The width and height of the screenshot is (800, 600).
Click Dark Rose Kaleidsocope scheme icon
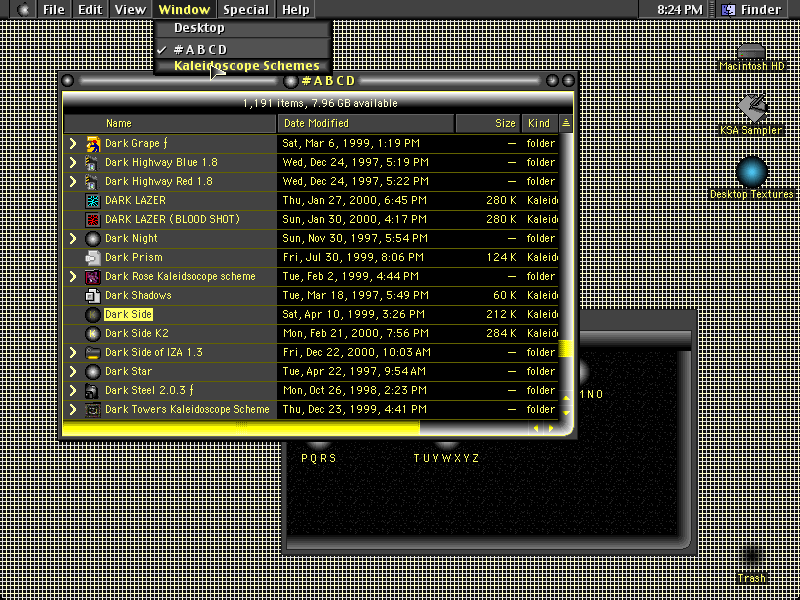92,277
